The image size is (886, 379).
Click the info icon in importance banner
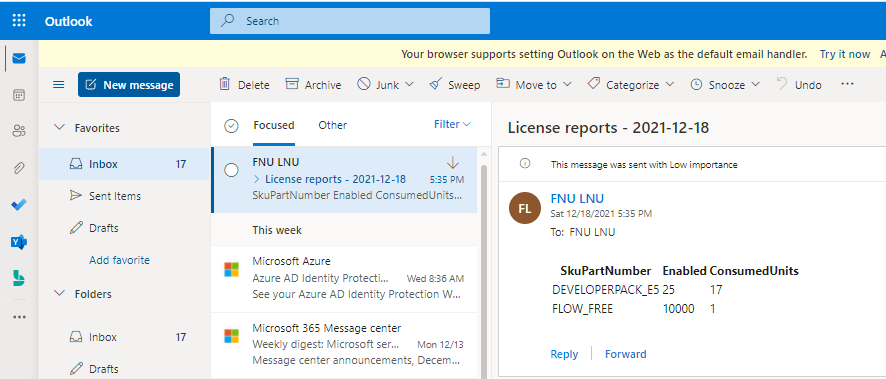(x=525, y=163)
